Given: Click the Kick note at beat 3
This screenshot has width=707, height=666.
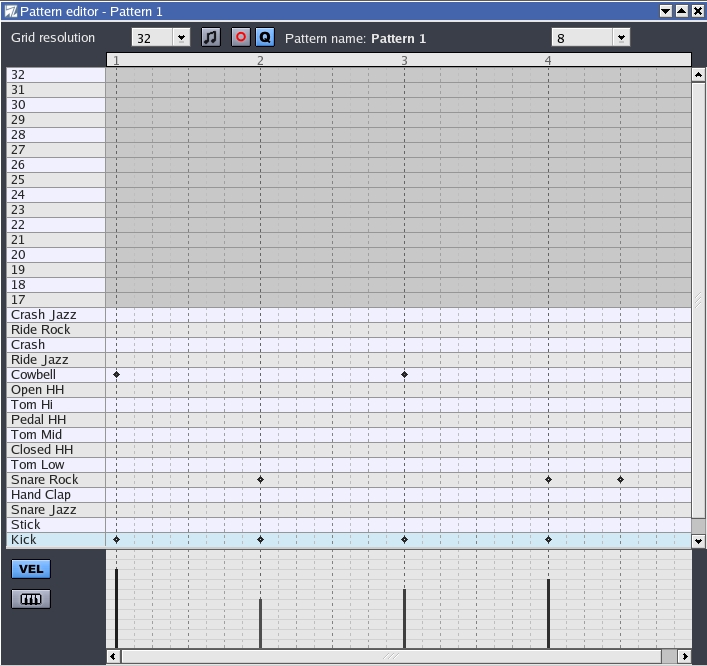Looking at the screenshot, I should tap(404, 540).
